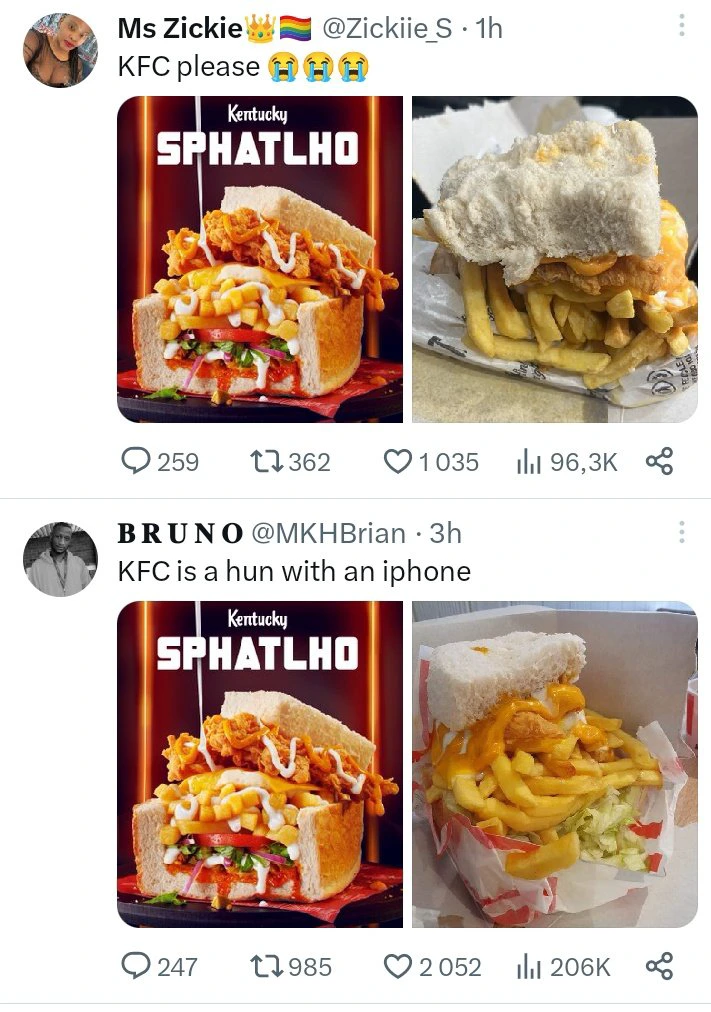
Task: View analytics showing 206K views
Action: 563,967
